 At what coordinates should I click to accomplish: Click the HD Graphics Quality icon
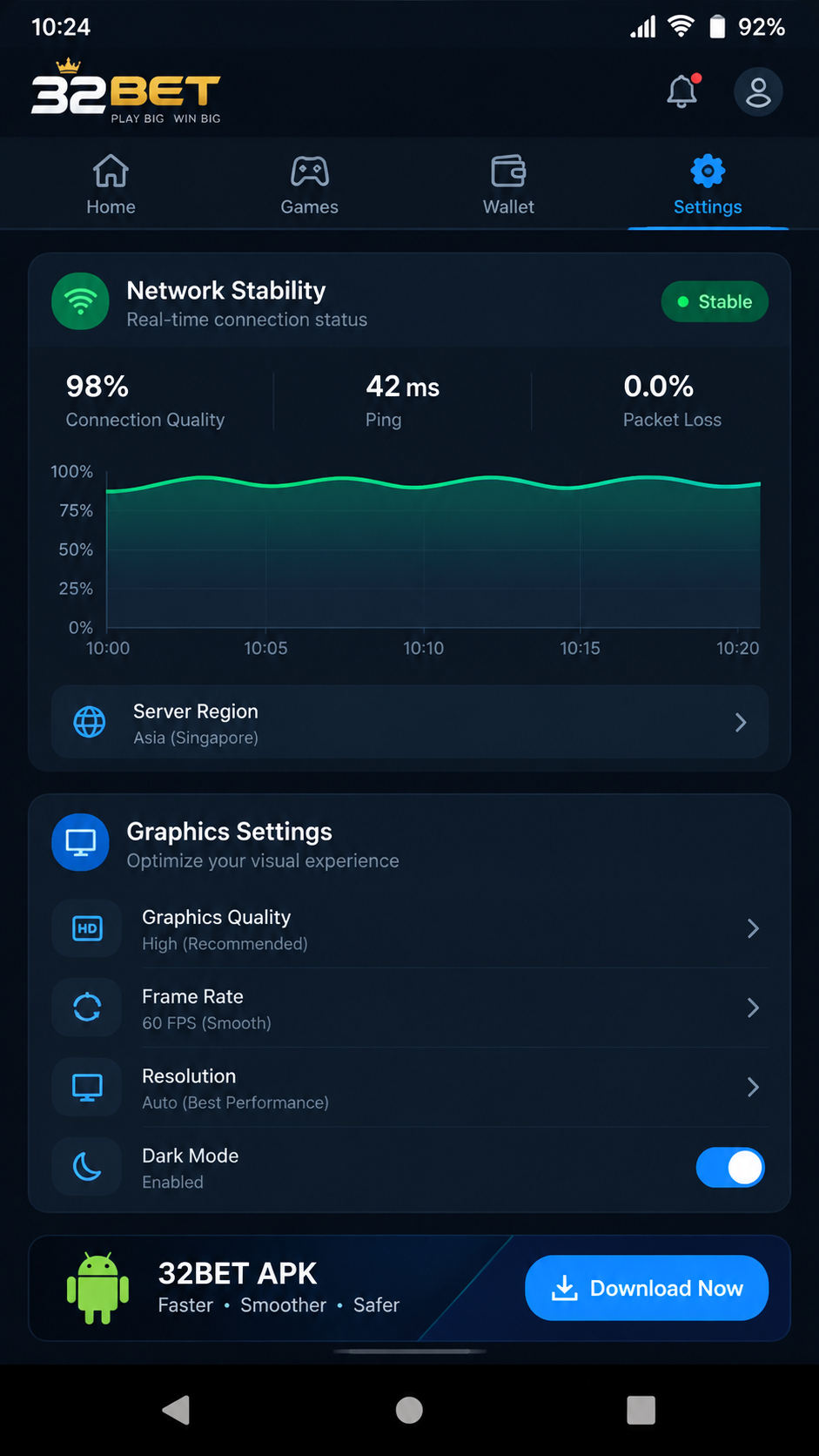87,928
